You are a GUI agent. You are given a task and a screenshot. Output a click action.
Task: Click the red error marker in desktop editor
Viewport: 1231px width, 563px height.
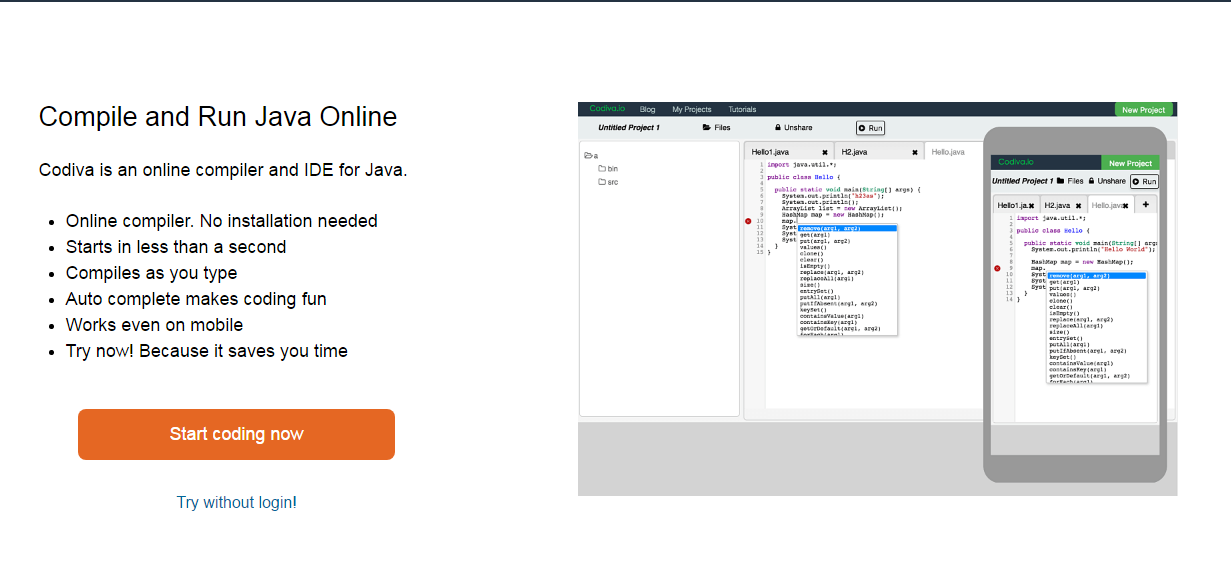click(748, 221)
